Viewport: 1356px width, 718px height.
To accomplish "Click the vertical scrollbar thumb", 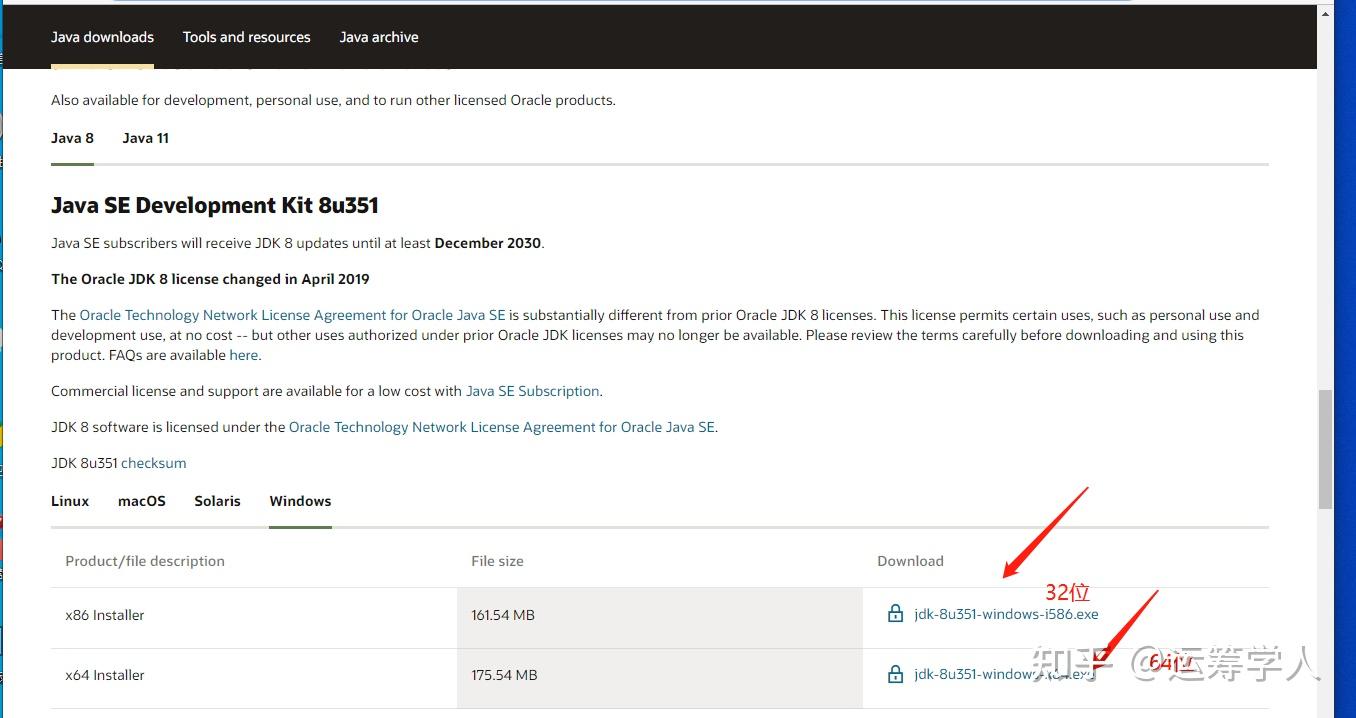I will pyautogui.click(x=1326, y=448).
